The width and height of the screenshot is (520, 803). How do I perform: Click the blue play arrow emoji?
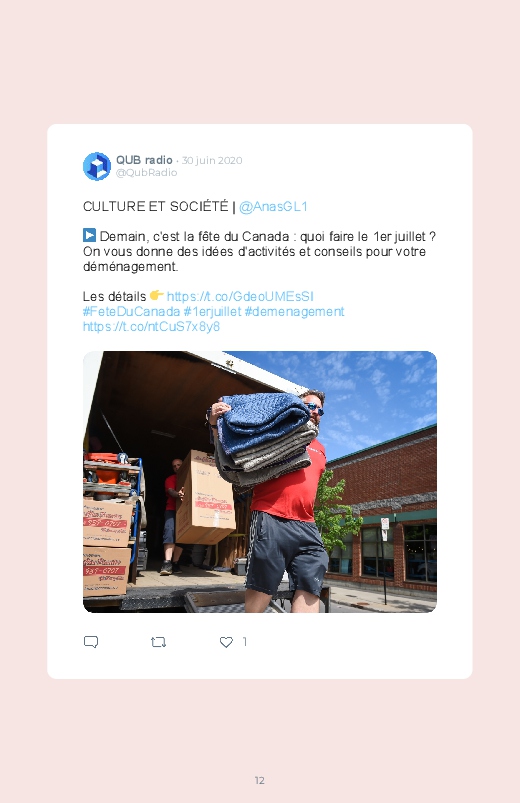89,236
